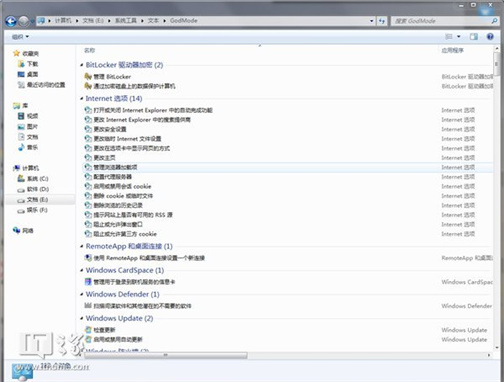Viewport: 504px width, 382px height.
Task: Click the Forward navigation arrow button
Action: (24, 21)
